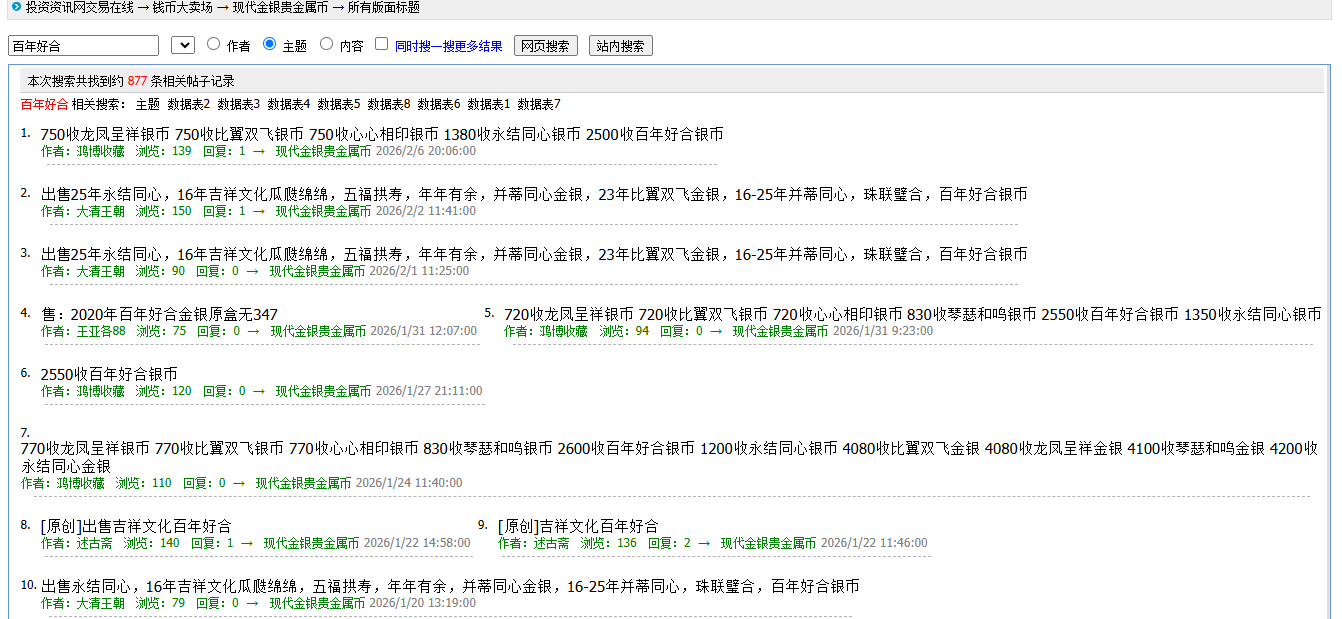The height and width of the screenshot is (619, 1342).
Task: View author 大清王朝 profile in result 2
Action: [x=101, y=212]
